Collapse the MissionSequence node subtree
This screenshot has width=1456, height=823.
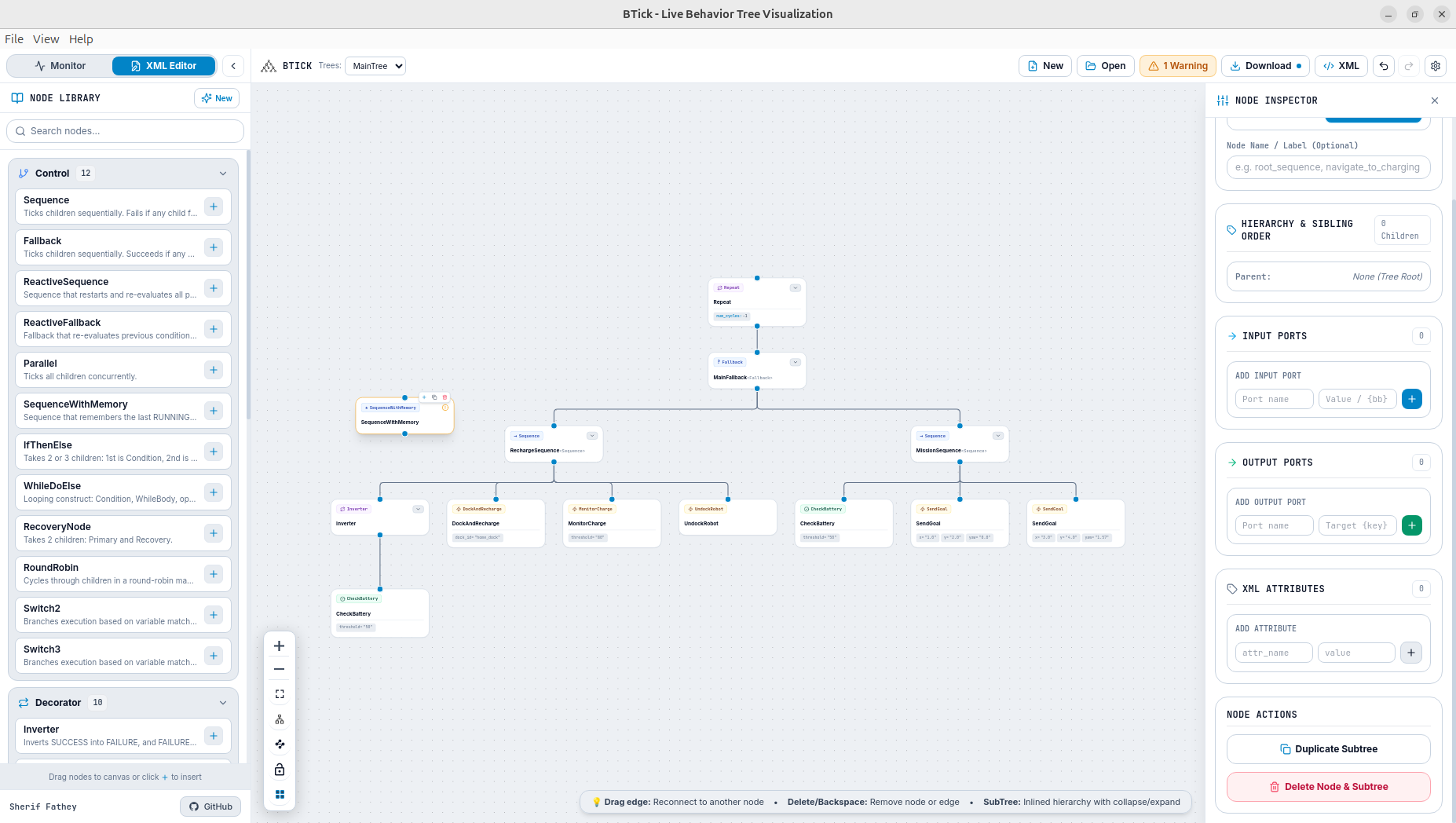coord(998,436)
